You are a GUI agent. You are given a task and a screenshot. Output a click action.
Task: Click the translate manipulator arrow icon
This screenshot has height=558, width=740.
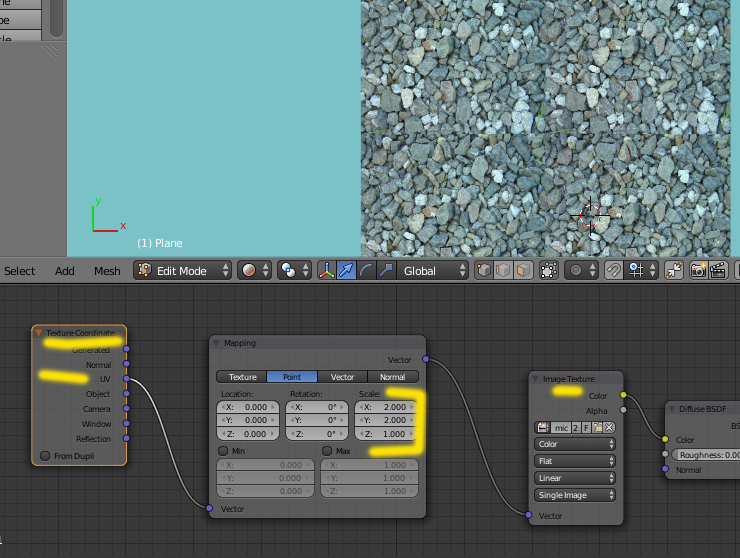coord(346,270)
